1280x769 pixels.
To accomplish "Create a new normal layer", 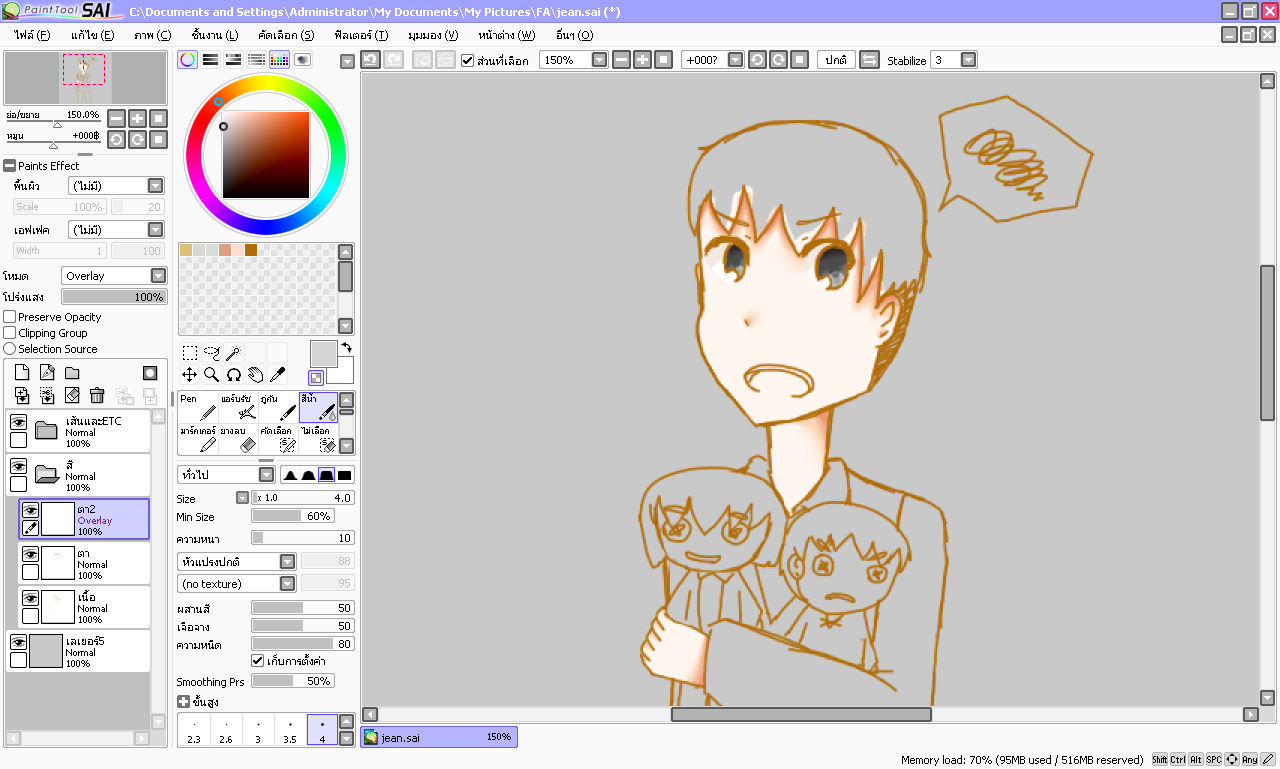I will [x=22, y=373].
